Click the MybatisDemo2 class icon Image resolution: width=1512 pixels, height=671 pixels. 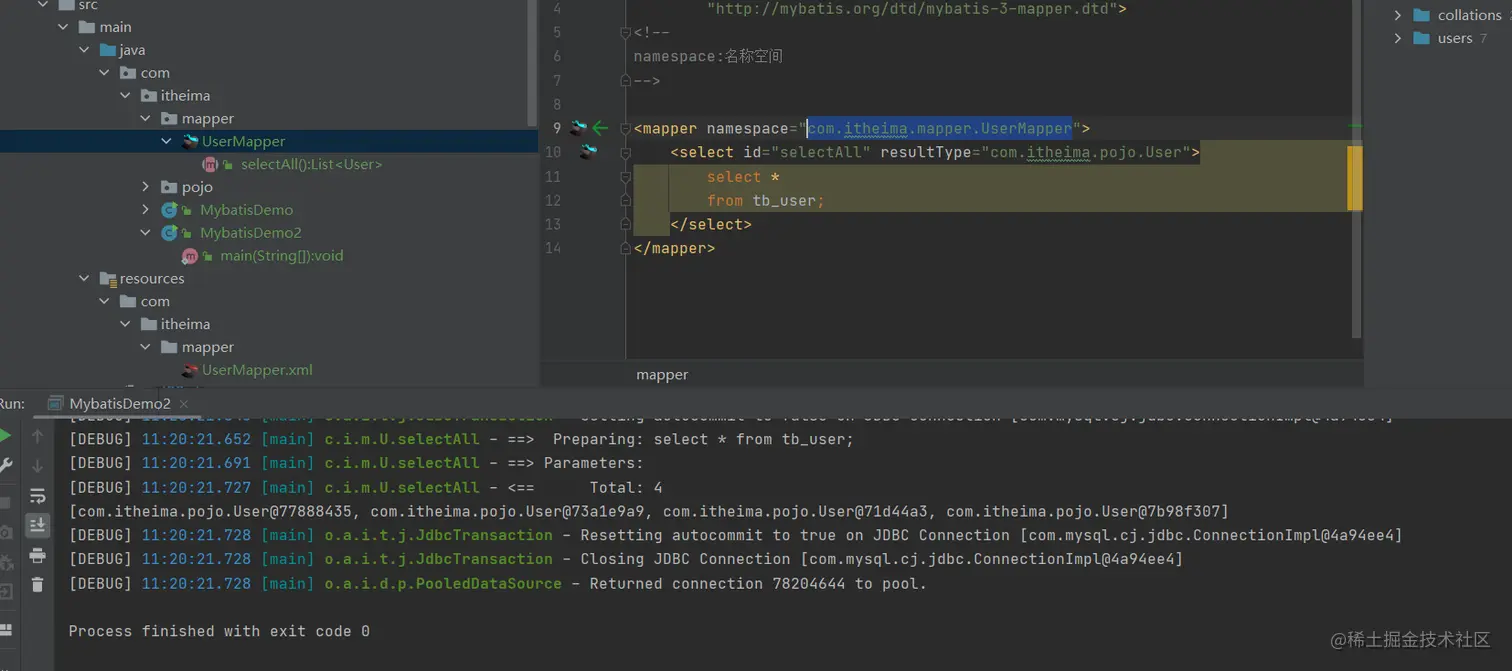(x=170, y=232)
